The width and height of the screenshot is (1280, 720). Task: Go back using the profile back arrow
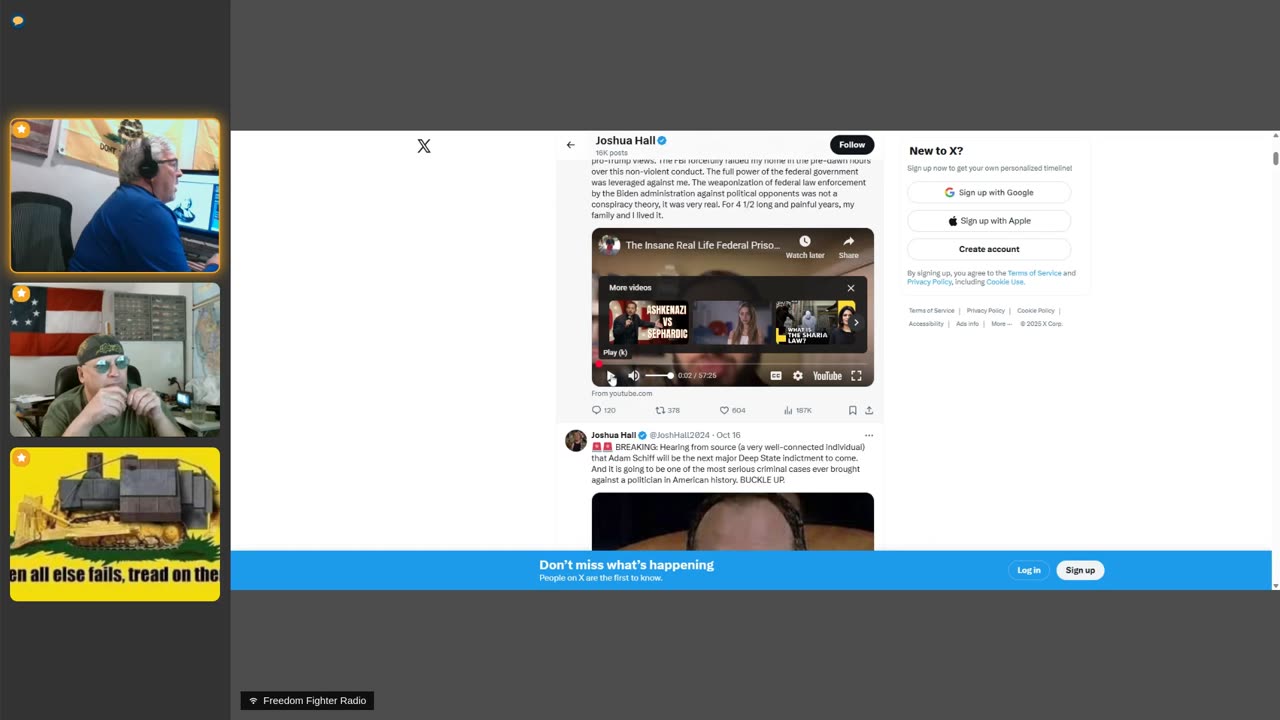click(570, 145)
